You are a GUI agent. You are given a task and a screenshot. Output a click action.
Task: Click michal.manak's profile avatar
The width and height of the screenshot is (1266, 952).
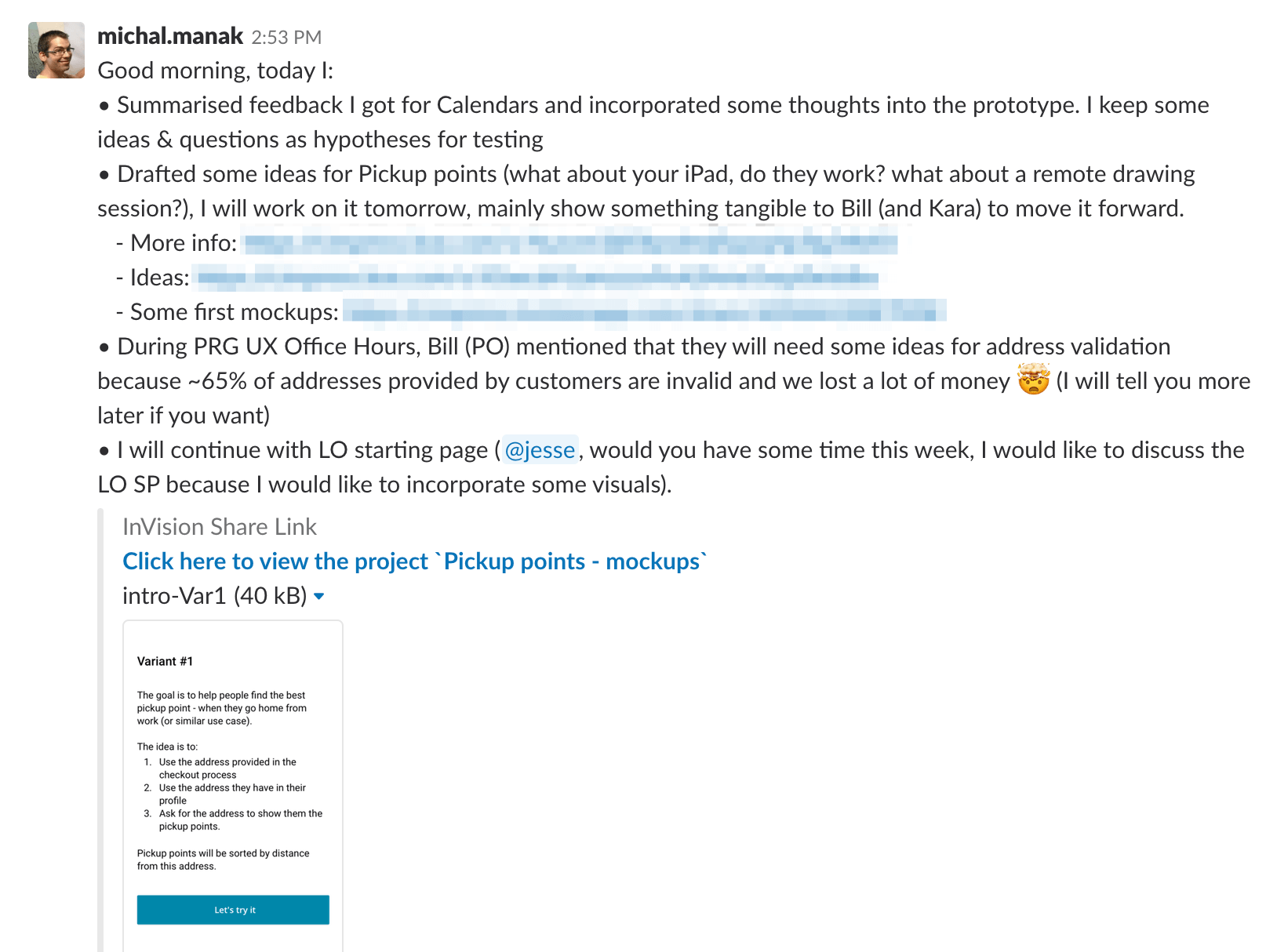[x=56, y=50]
